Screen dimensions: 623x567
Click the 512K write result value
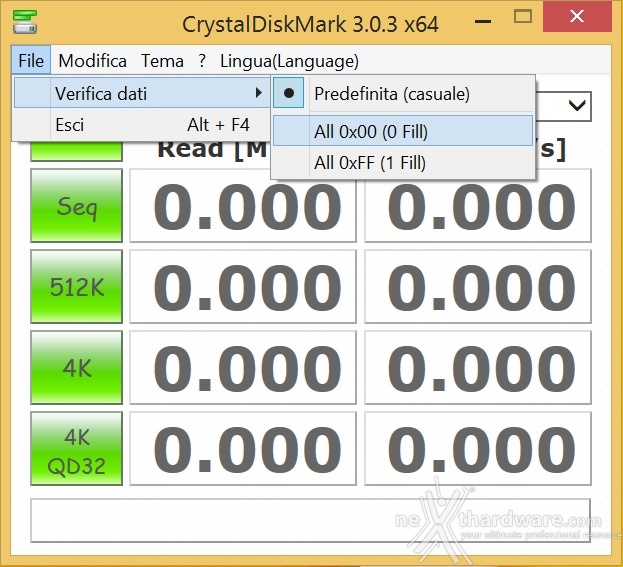pos(478,286)
